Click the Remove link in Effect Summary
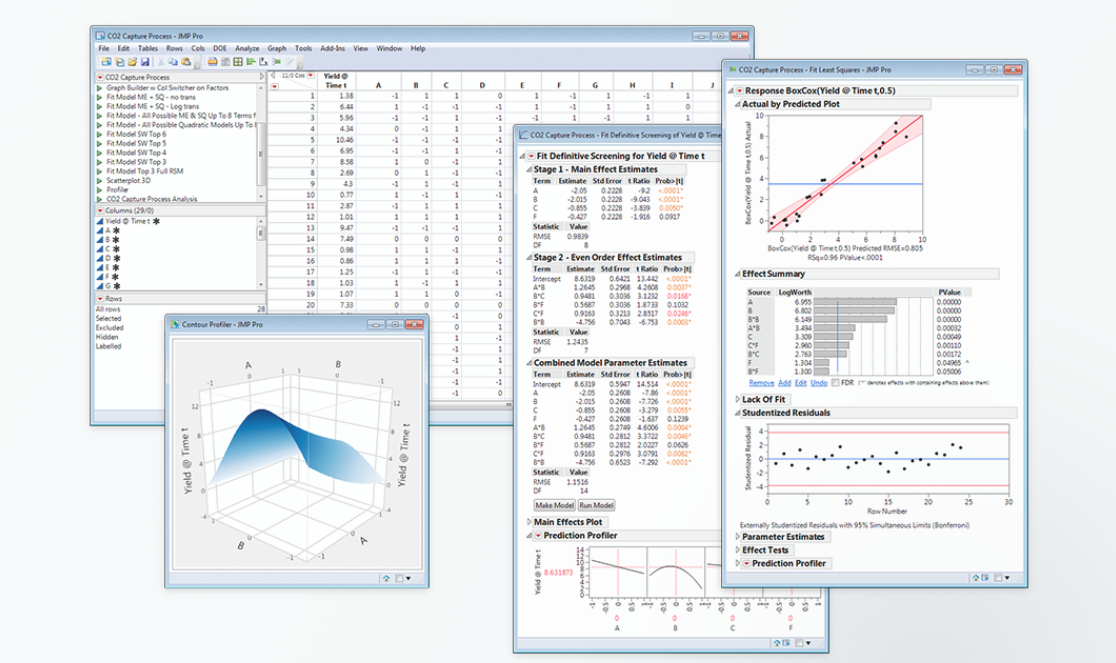 [762, 383]
